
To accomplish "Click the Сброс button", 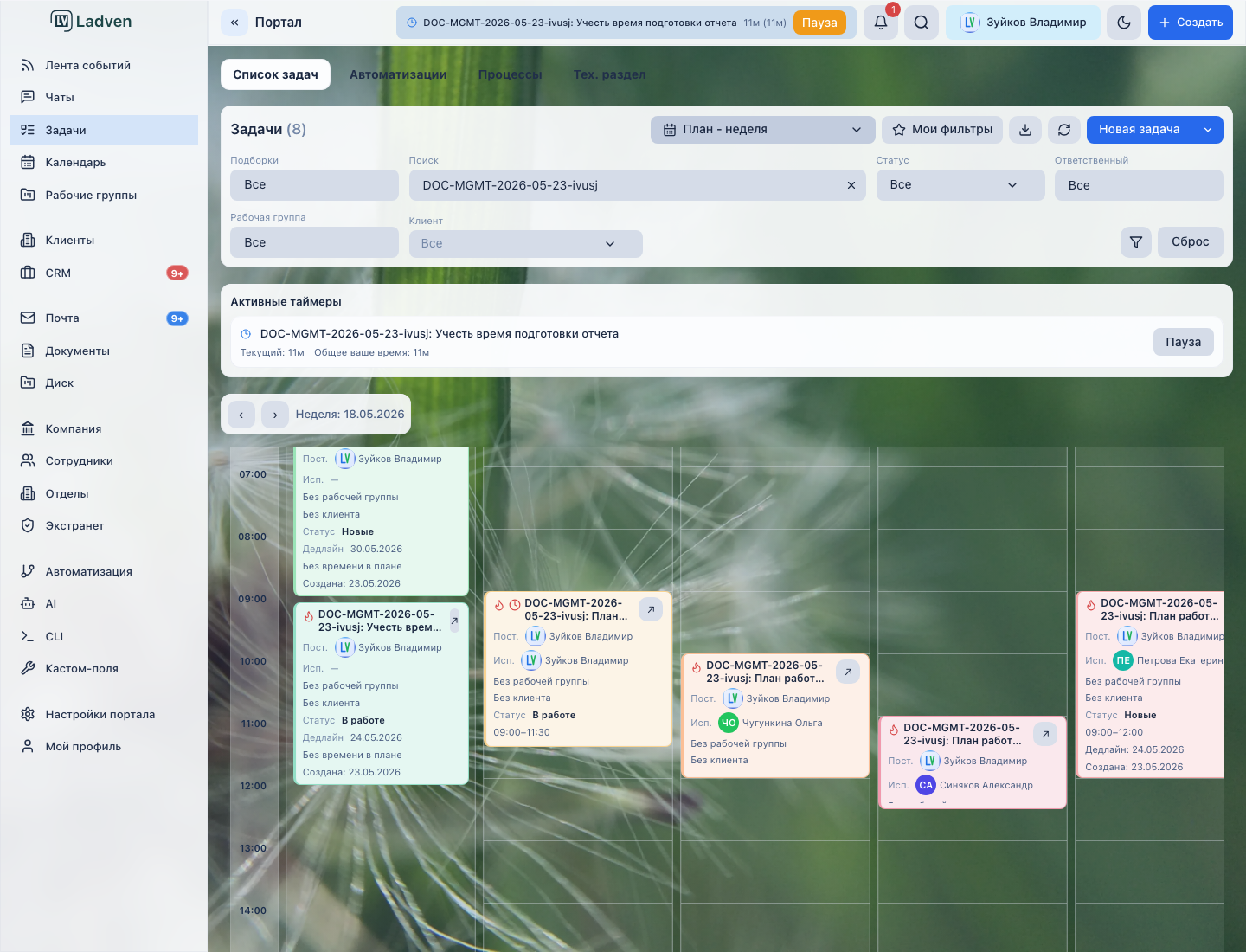I will [1191, 242].
